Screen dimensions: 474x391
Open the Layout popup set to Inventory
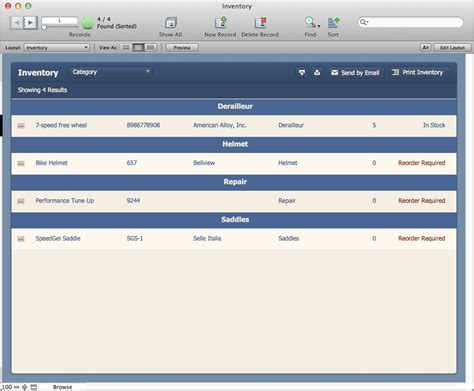(57, 48)
